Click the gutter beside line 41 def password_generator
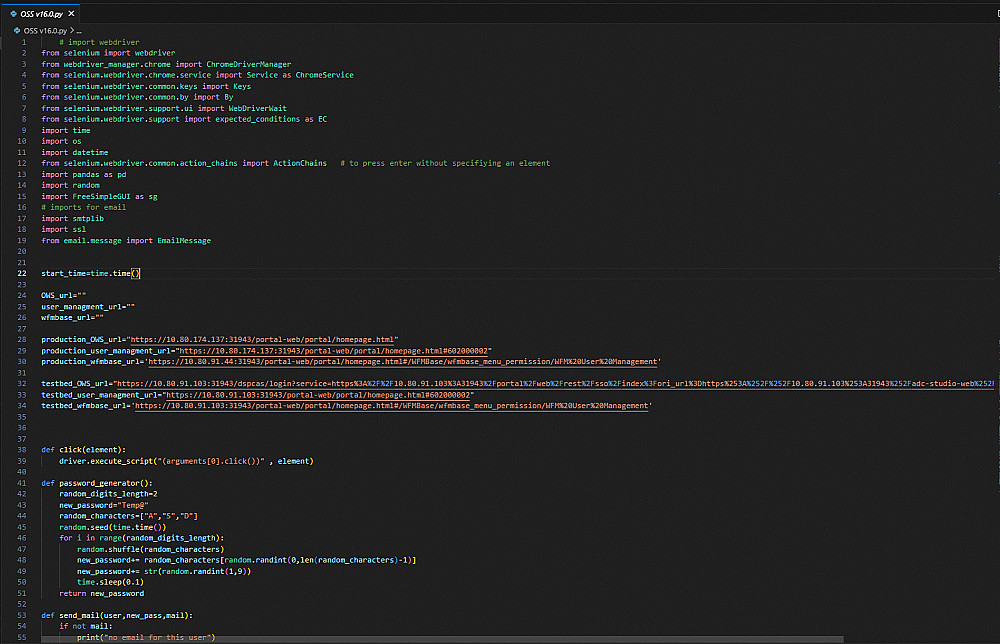The image size is (1000, 644). tap(22, 483)
